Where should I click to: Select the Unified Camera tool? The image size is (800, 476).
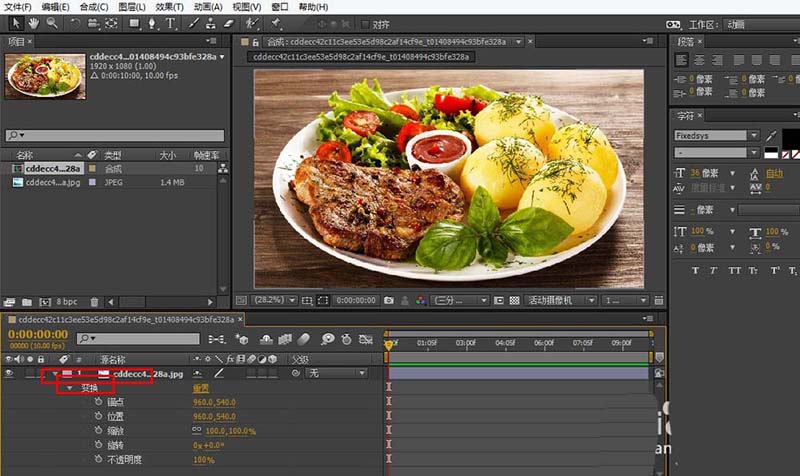point(93,23)
